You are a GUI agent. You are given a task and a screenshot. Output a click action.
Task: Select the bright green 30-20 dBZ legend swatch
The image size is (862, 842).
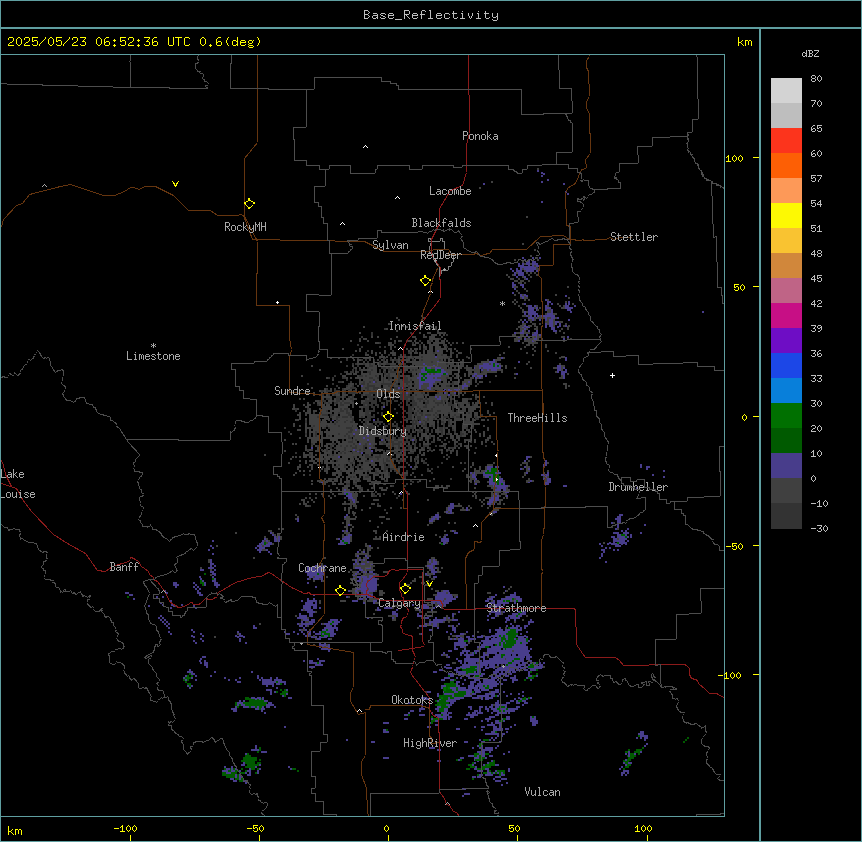[786, 416]
